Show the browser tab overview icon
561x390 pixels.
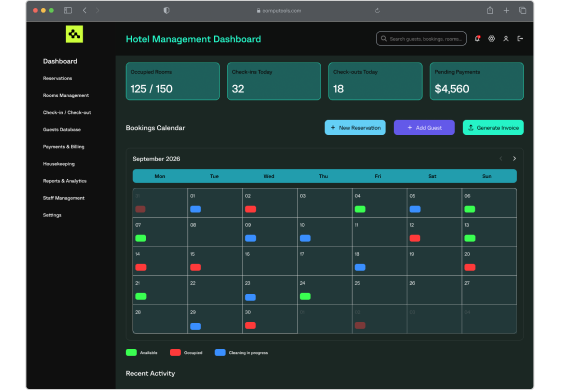click(x=522, y=11)
